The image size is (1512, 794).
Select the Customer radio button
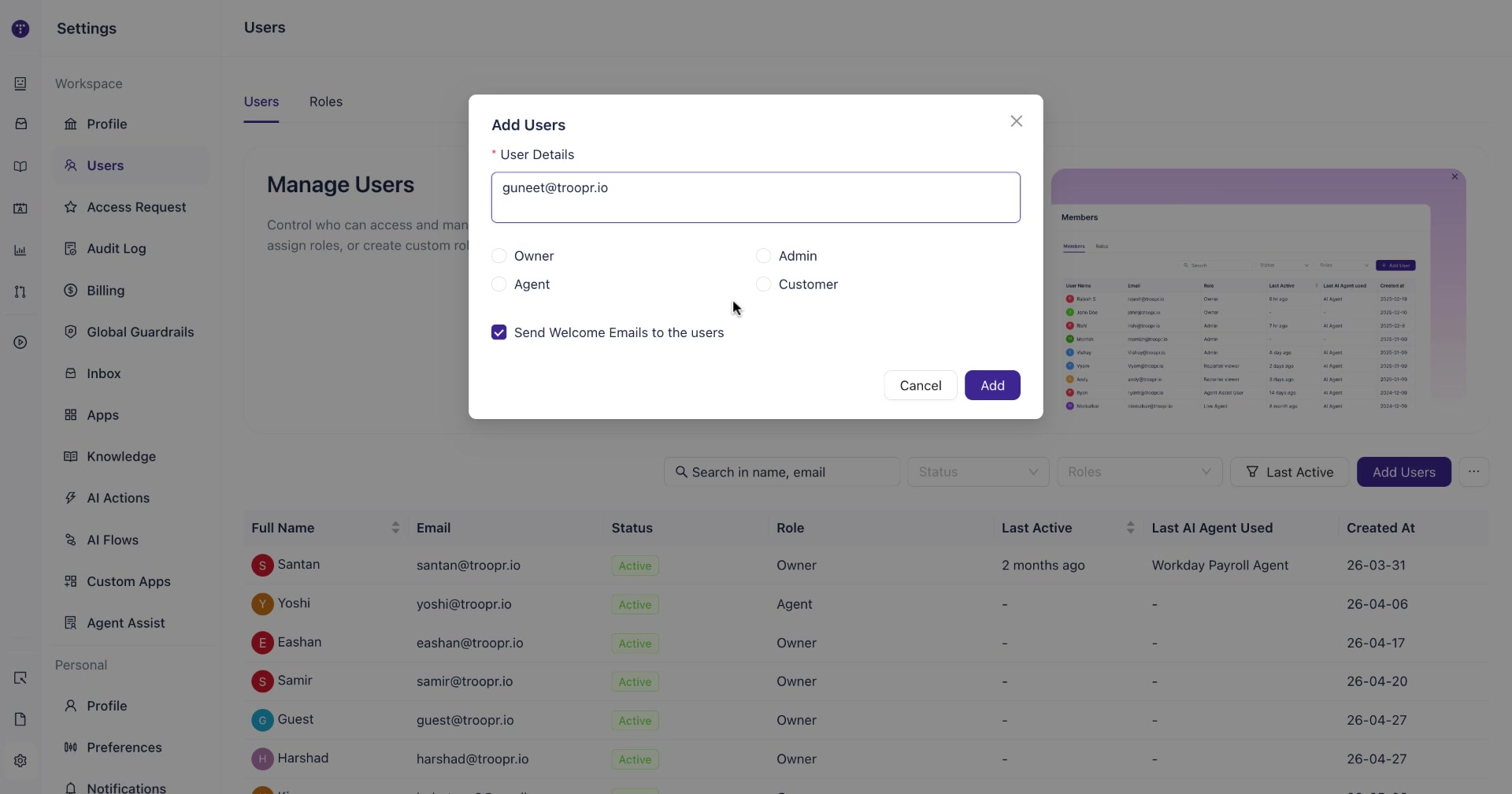tap(763, 284)
